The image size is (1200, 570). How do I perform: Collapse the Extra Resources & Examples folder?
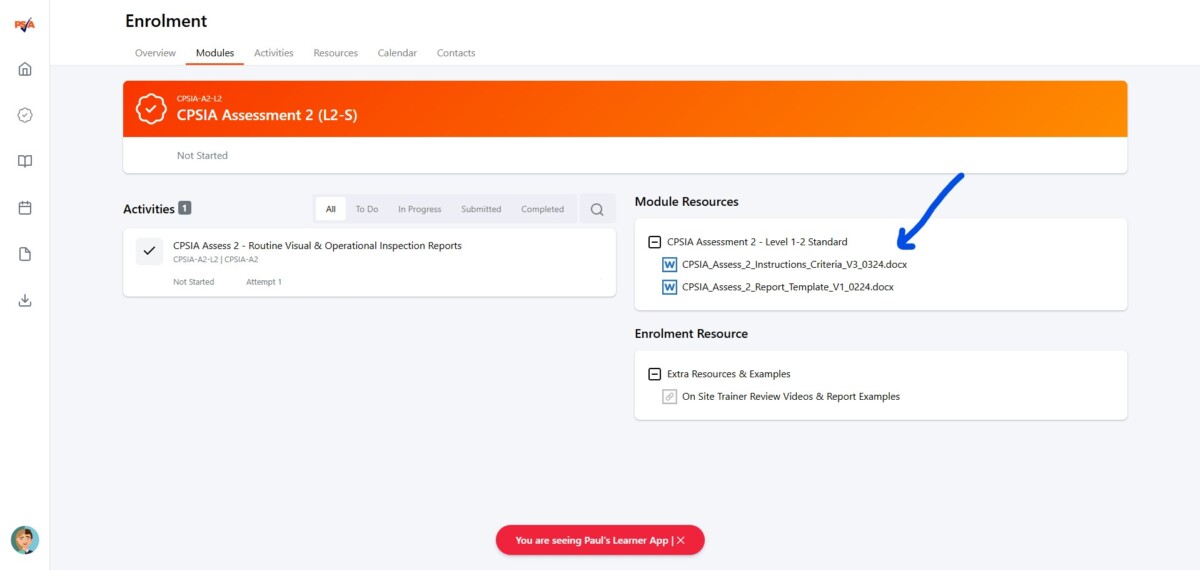(654, 374)
